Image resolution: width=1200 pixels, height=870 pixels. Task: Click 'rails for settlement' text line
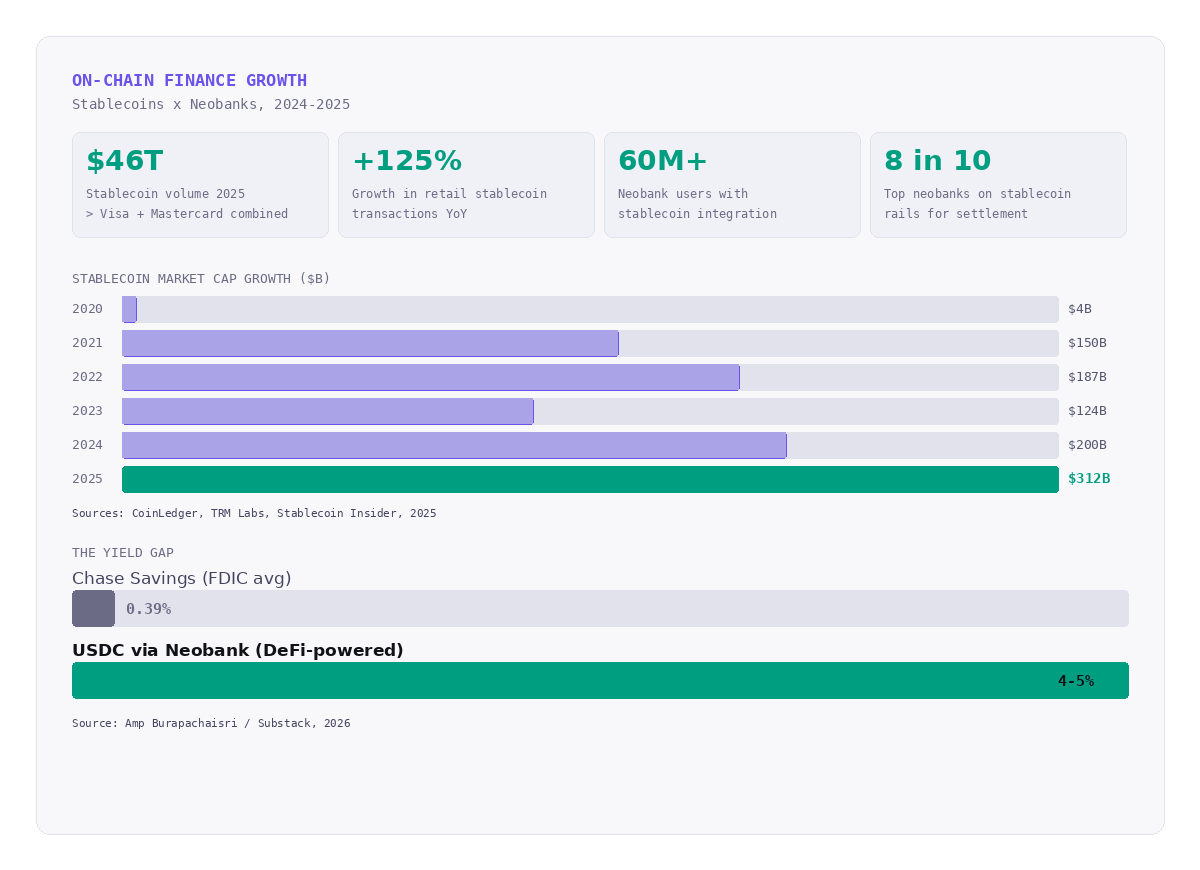pos(956,214)
